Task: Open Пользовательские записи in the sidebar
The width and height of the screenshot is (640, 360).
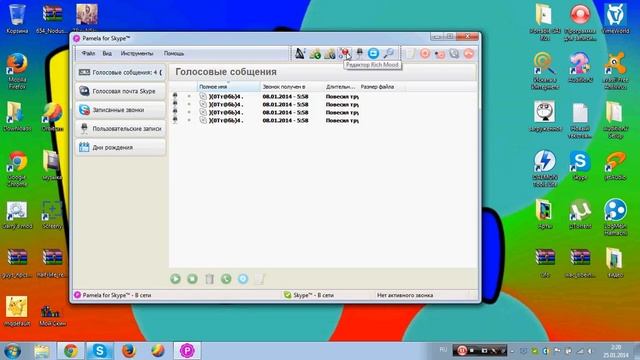Action: pos(120,129)
